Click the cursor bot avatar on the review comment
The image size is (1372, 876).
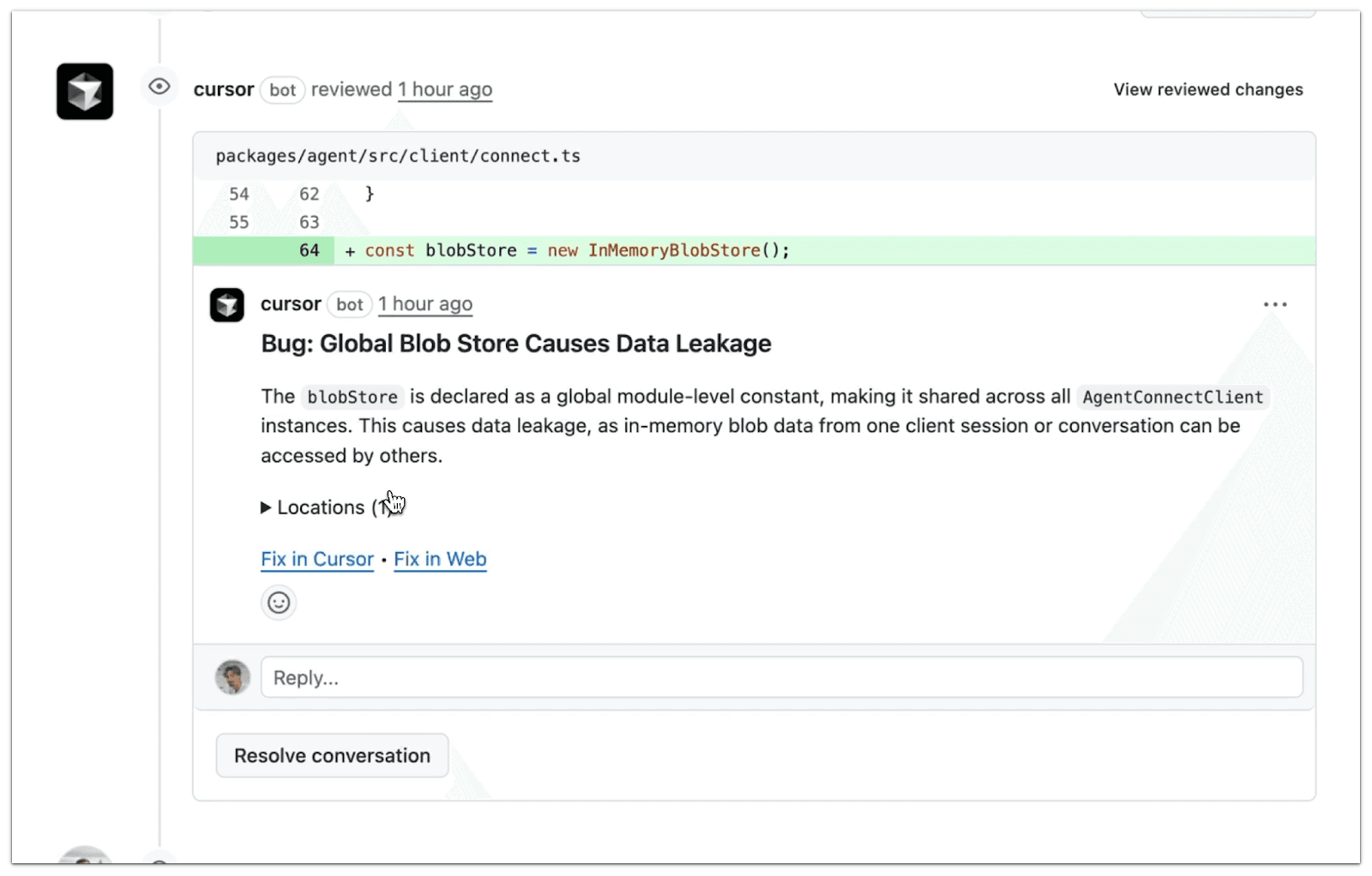click(x=226, y=305)
